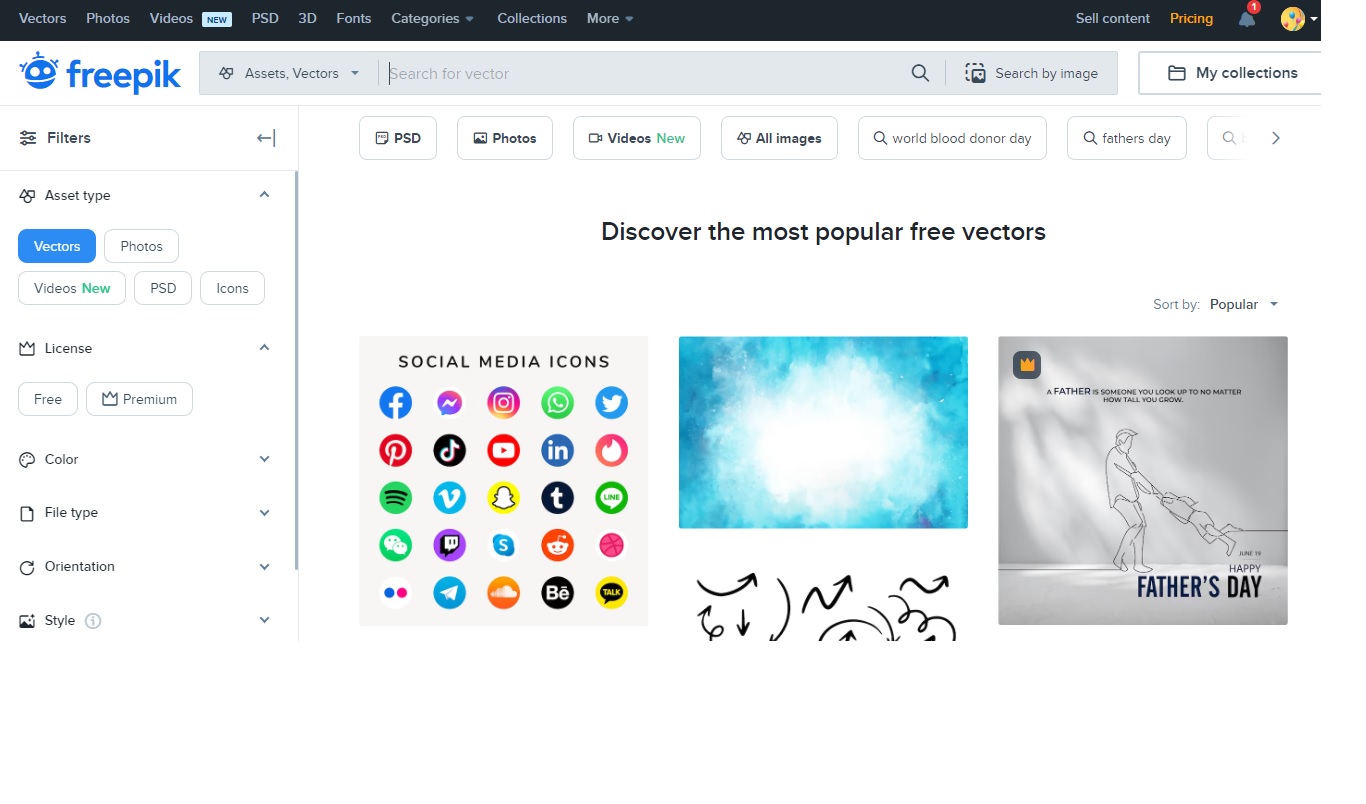Click the Twitter icon in thumbnail

coord(612,403)
